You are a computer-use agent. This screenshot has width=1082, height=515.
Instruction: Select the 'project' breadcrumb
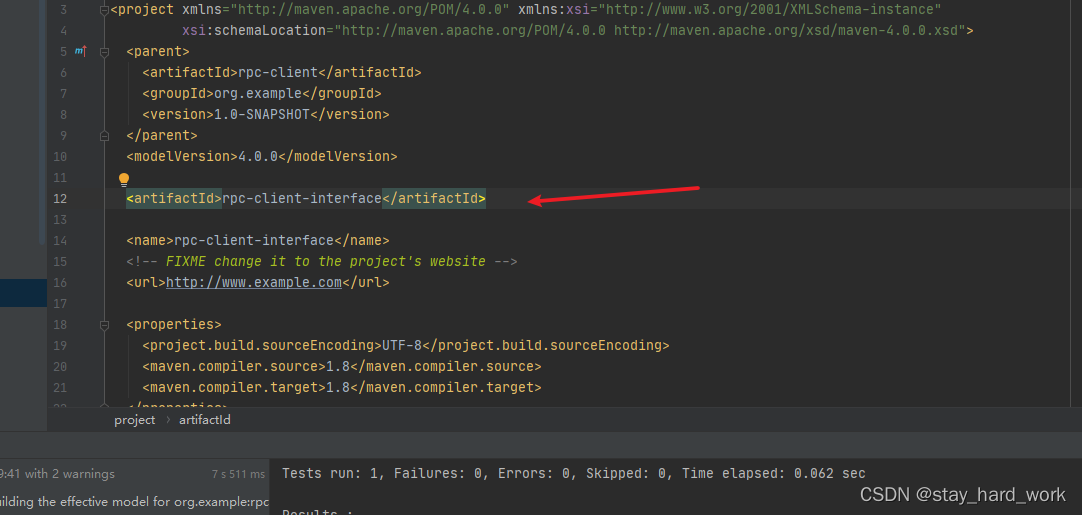pyautogui.click(x=135, y=420)
